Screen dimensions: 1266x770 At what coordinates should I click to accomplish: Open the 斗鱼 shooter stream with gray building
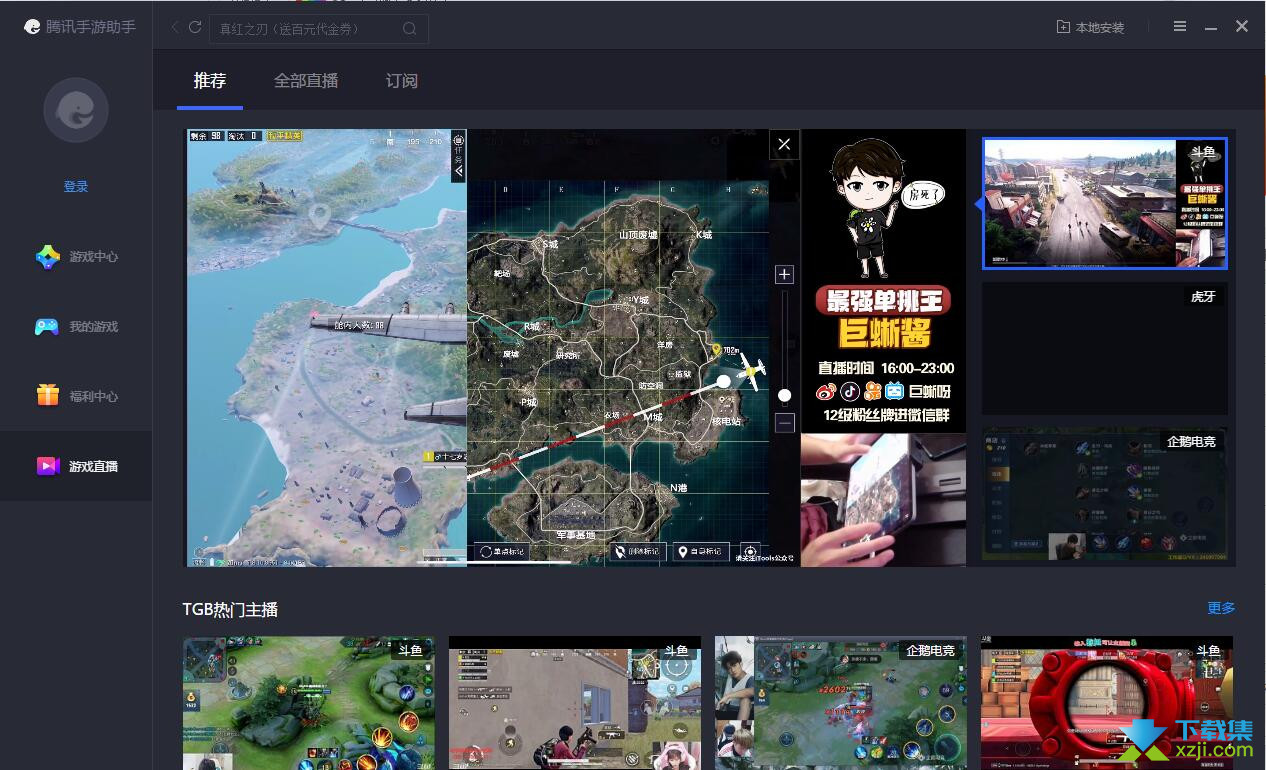tap(575, 703)
